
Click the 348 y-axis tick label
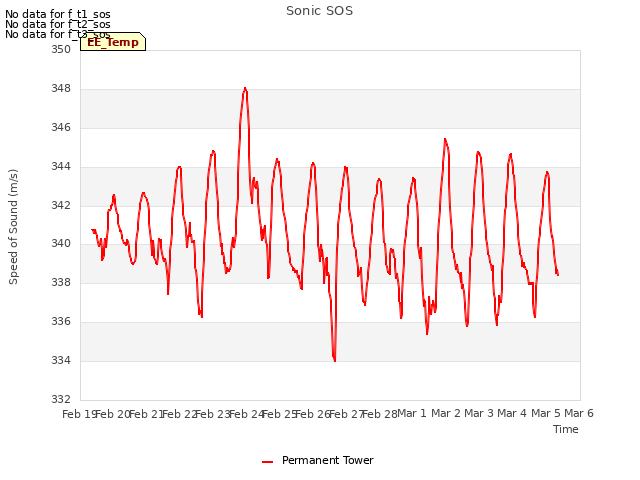click(x=61, y=89)
